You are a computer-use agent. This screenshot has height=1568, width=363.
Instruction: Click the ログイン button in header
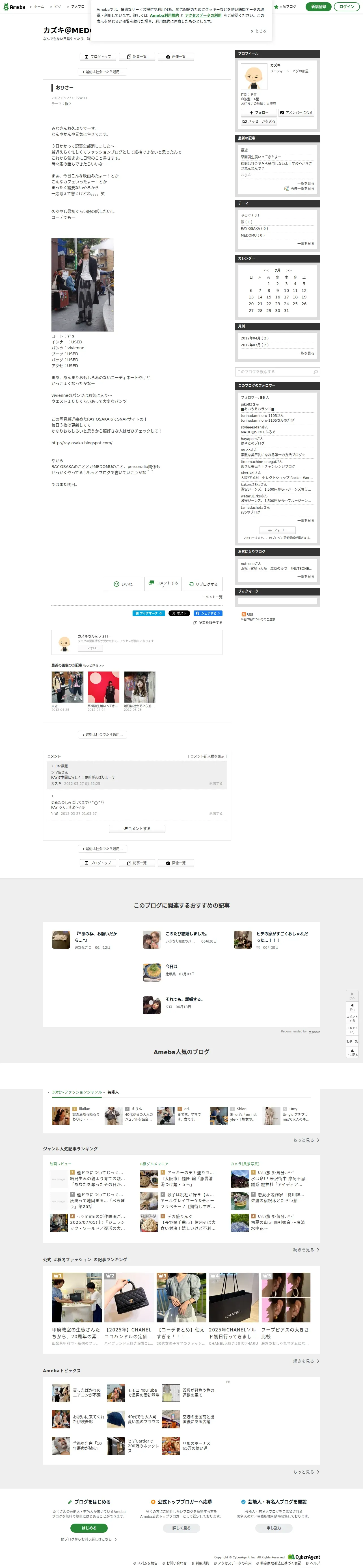(347, 7)
